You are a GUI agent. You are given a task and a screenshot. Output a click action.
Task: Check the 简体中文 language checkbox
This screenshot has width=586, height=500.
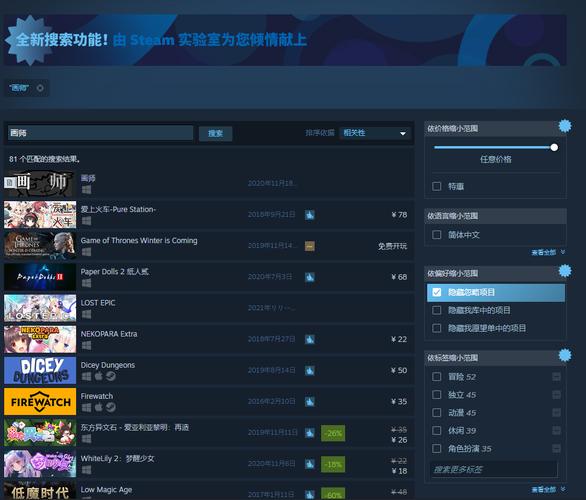[x=436, y=235]
